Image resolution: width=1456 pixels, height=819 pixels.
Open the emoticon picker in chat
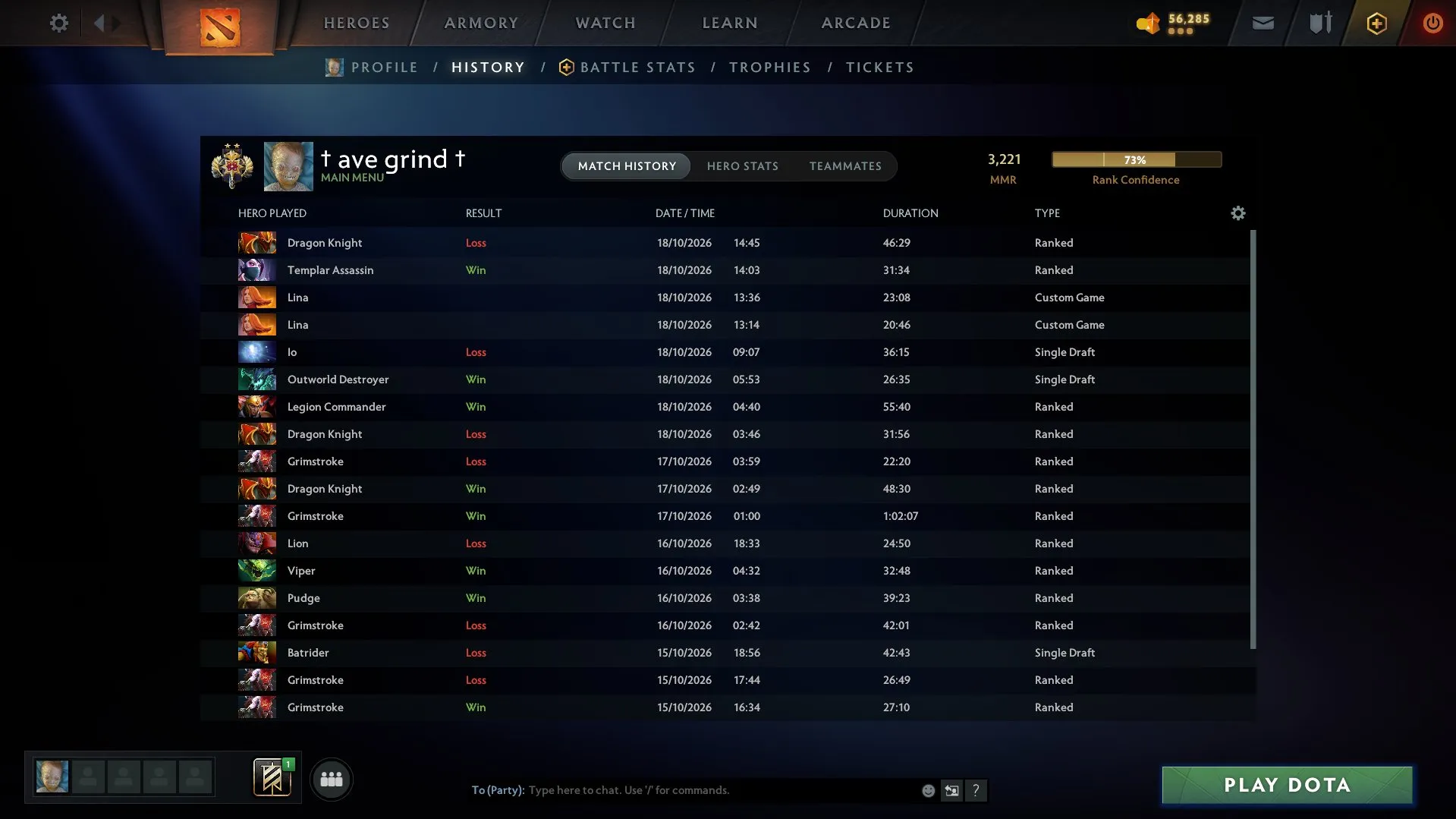928,790
